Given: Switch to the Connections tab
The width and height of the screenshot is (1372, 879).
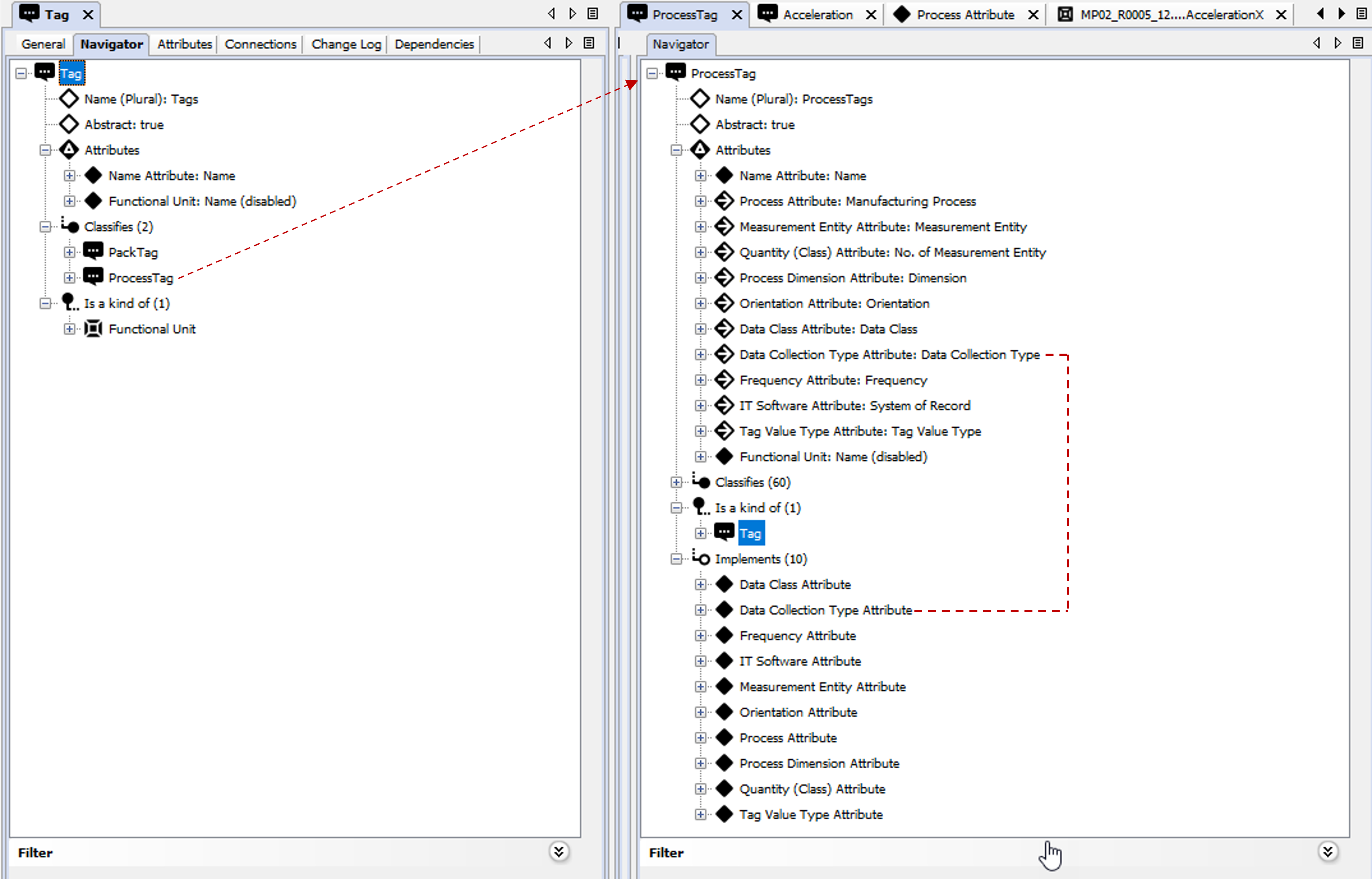Looking at the screenshot, I should click(260, 44).
